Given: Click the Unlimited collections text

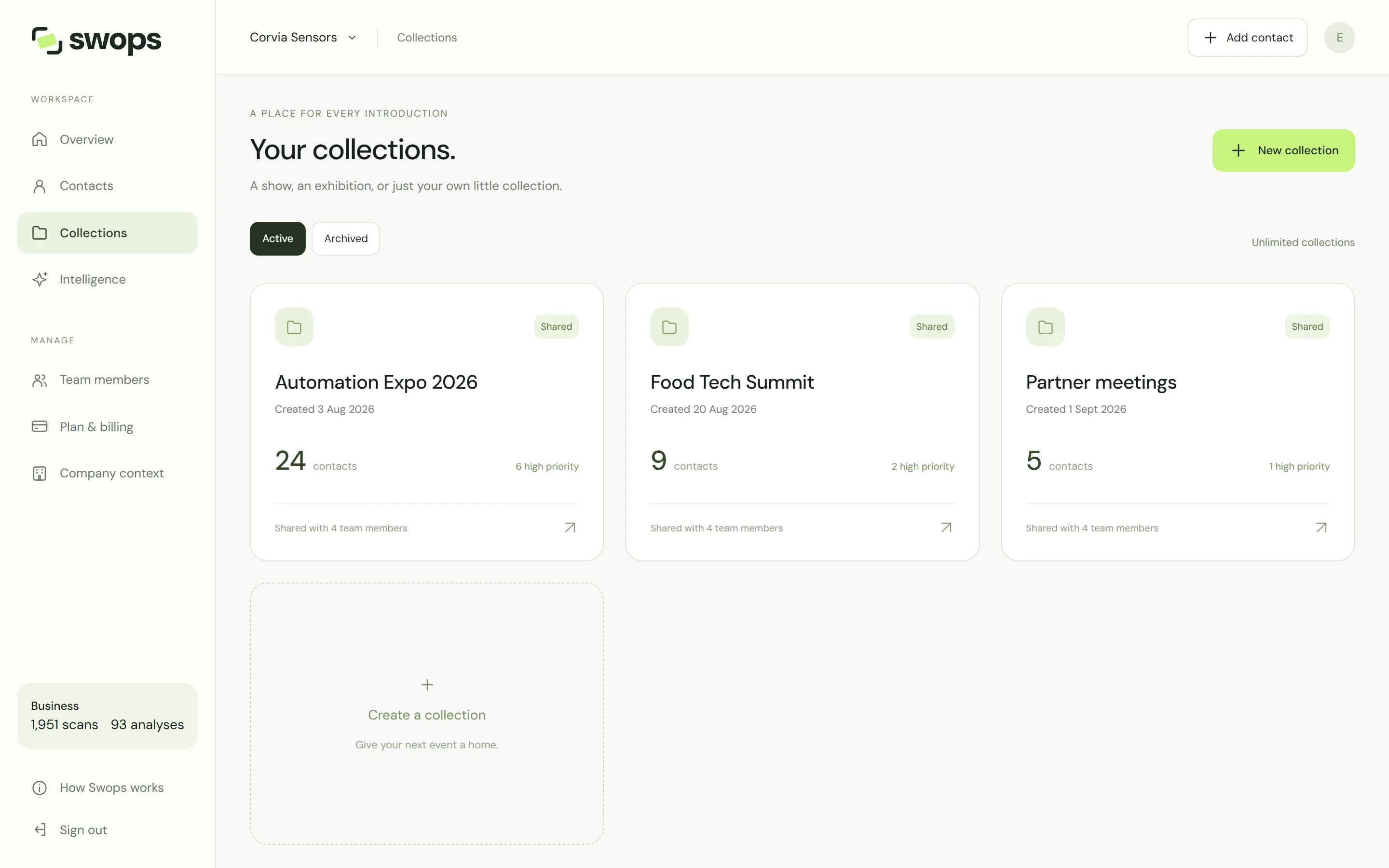Looking at the screenshot, I should tap(1303, 242).
